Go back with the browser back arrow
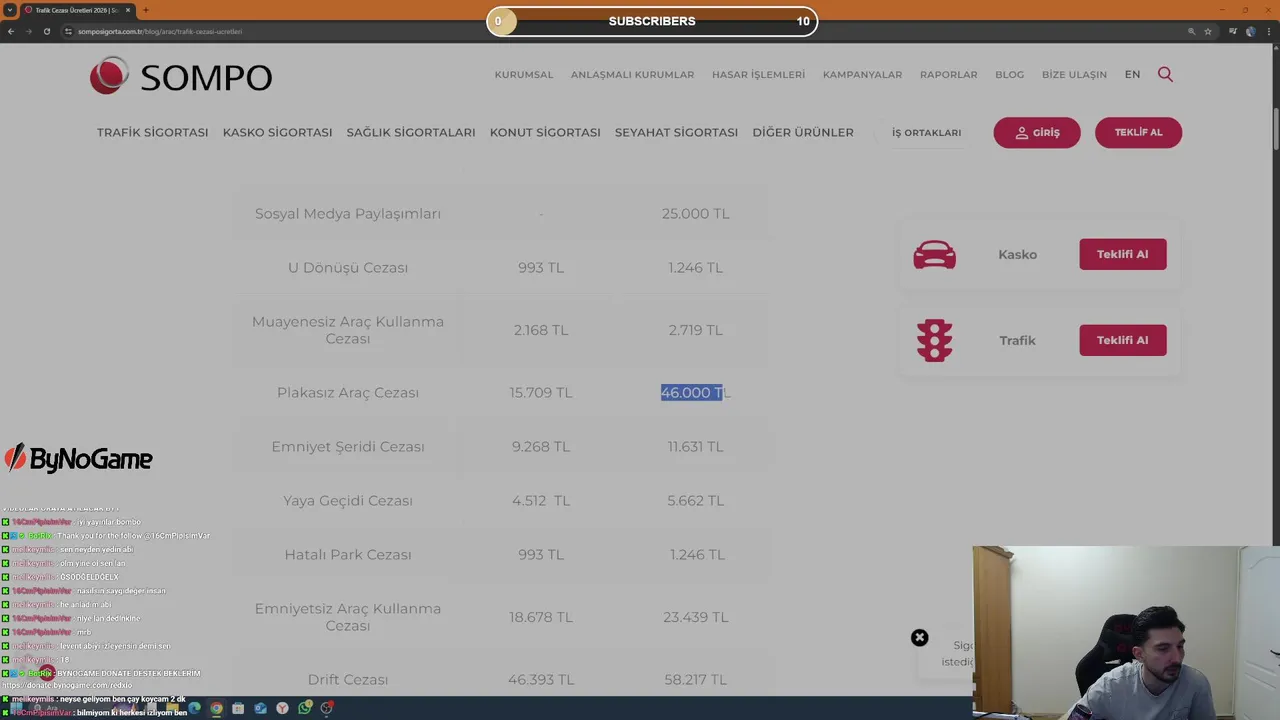 pyautogui.click(x=11, y=31)
